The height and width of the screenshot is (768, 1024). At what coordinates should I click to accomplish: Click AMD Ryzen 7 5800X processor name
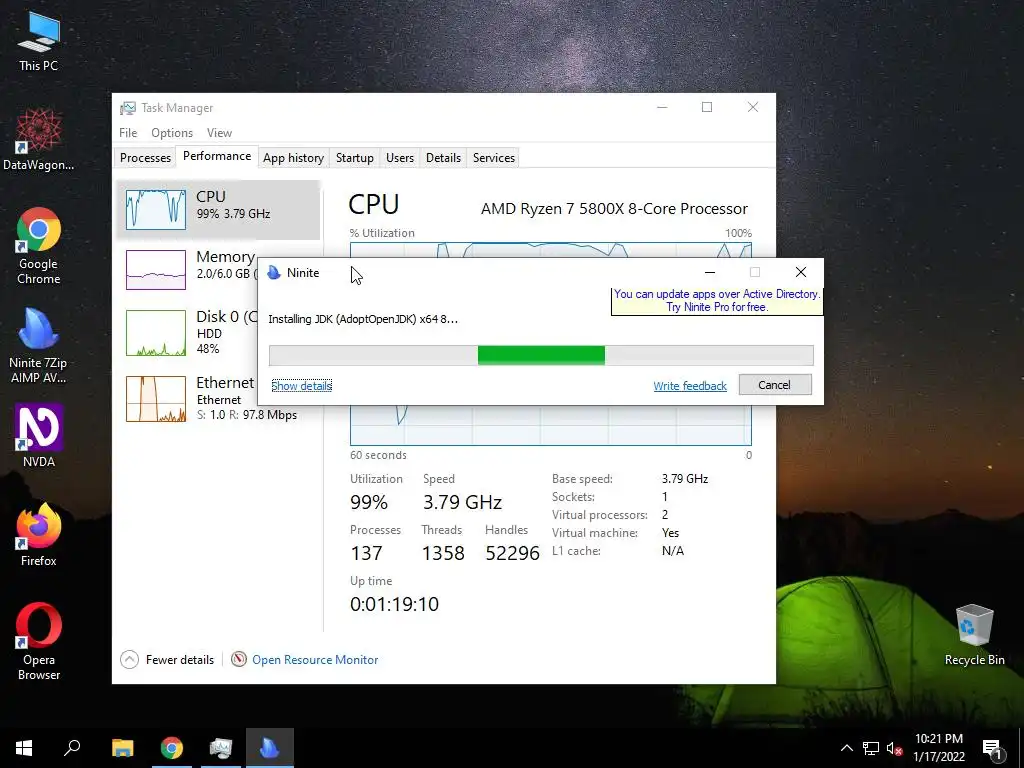pyautogui.click(x=614, y=209)
